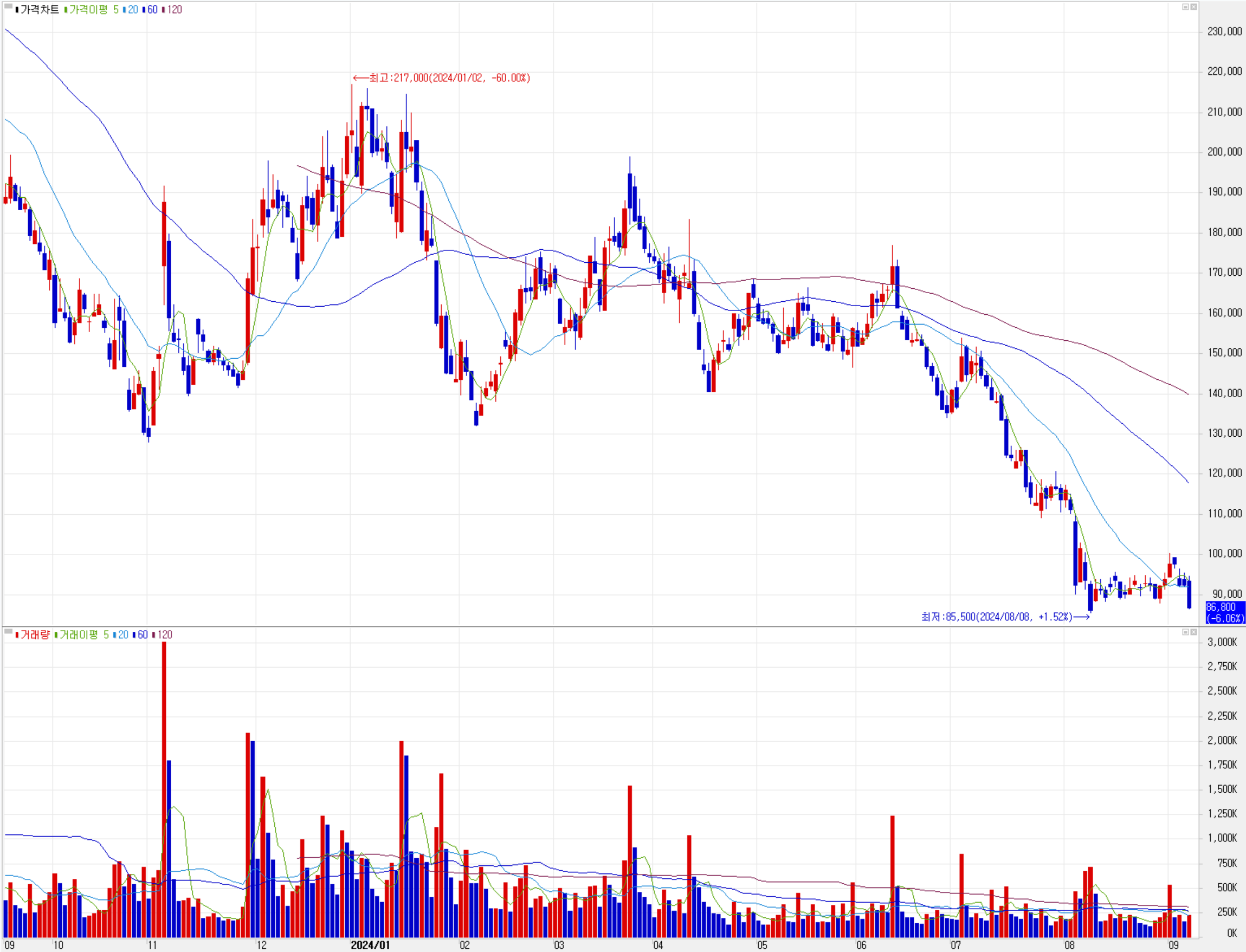This screenshot has width=1246, height=952.
Task: Click the volume panel close icon
Action: (1193, 632)
